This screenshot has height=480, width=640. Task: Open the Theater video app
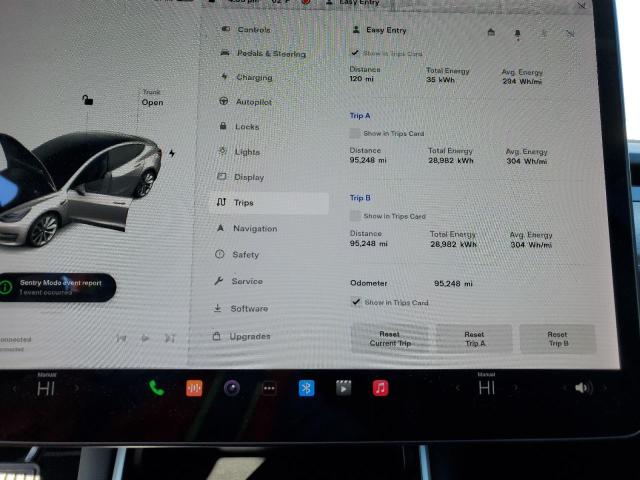[x=344, y=388]
